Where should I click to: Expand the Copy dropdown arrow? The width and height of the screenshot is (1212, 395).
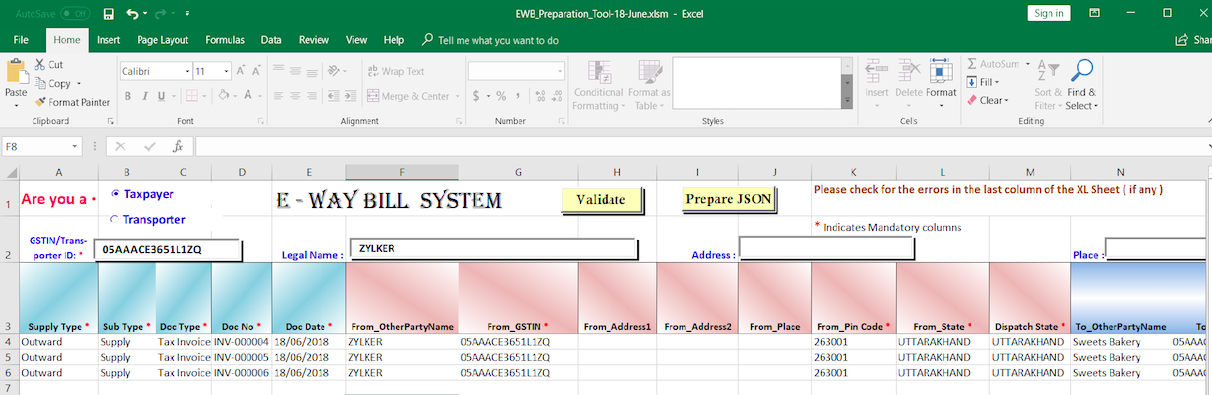point(79,84)
